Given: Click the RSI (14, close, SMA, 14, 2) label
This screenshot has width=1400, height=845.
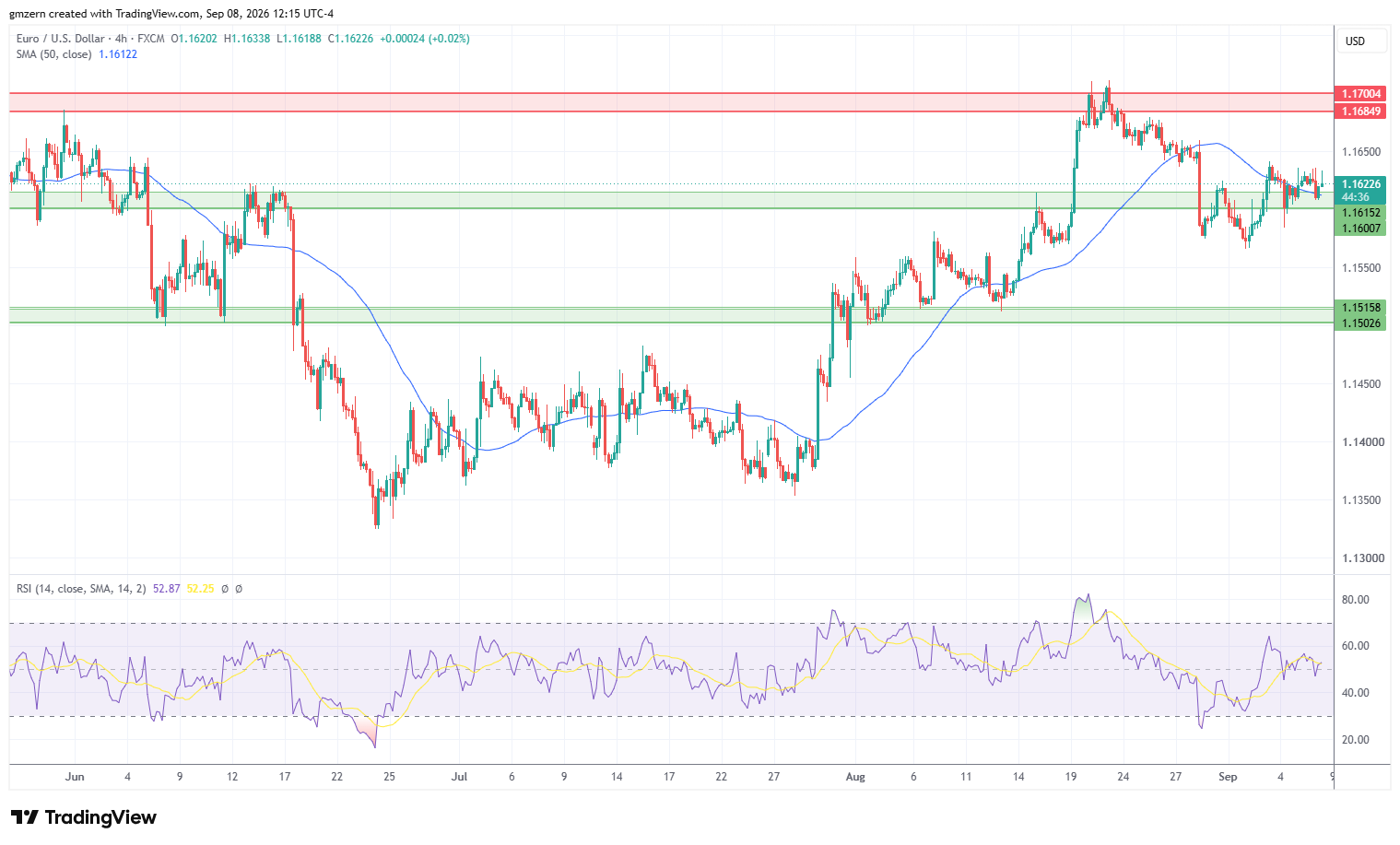Looking at the screenshot, I should pyautogui.click(x=81, y=589).
